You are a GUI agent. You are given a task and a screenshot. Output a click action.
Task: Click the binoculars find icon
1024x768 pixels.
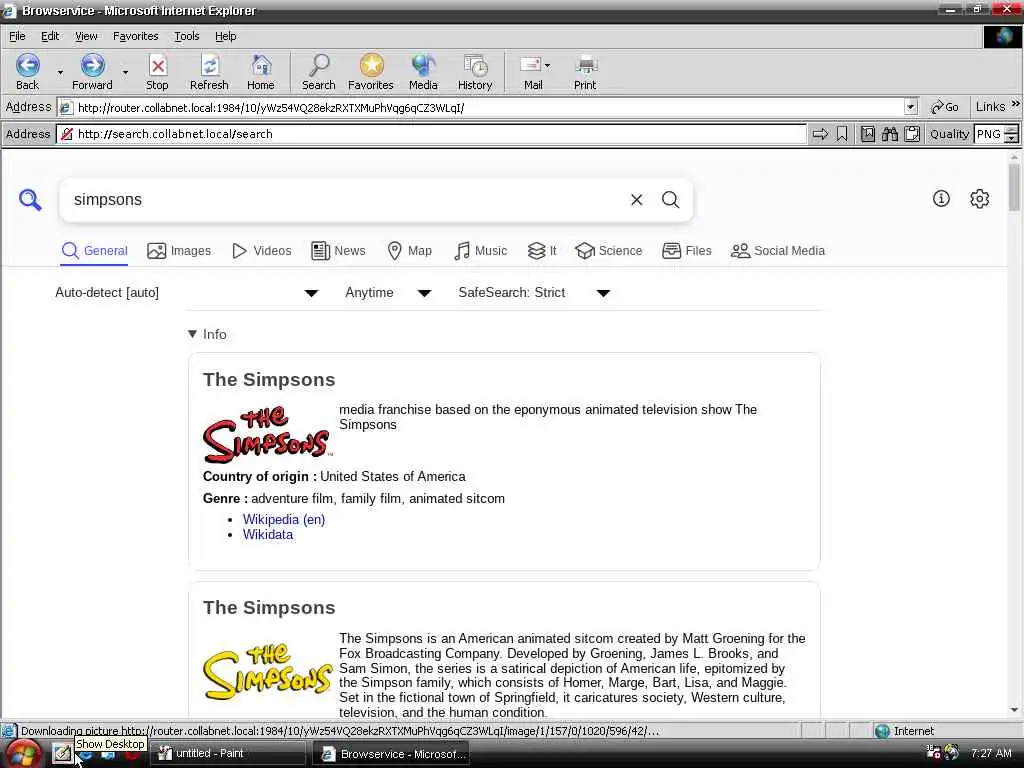pos(890,134)
